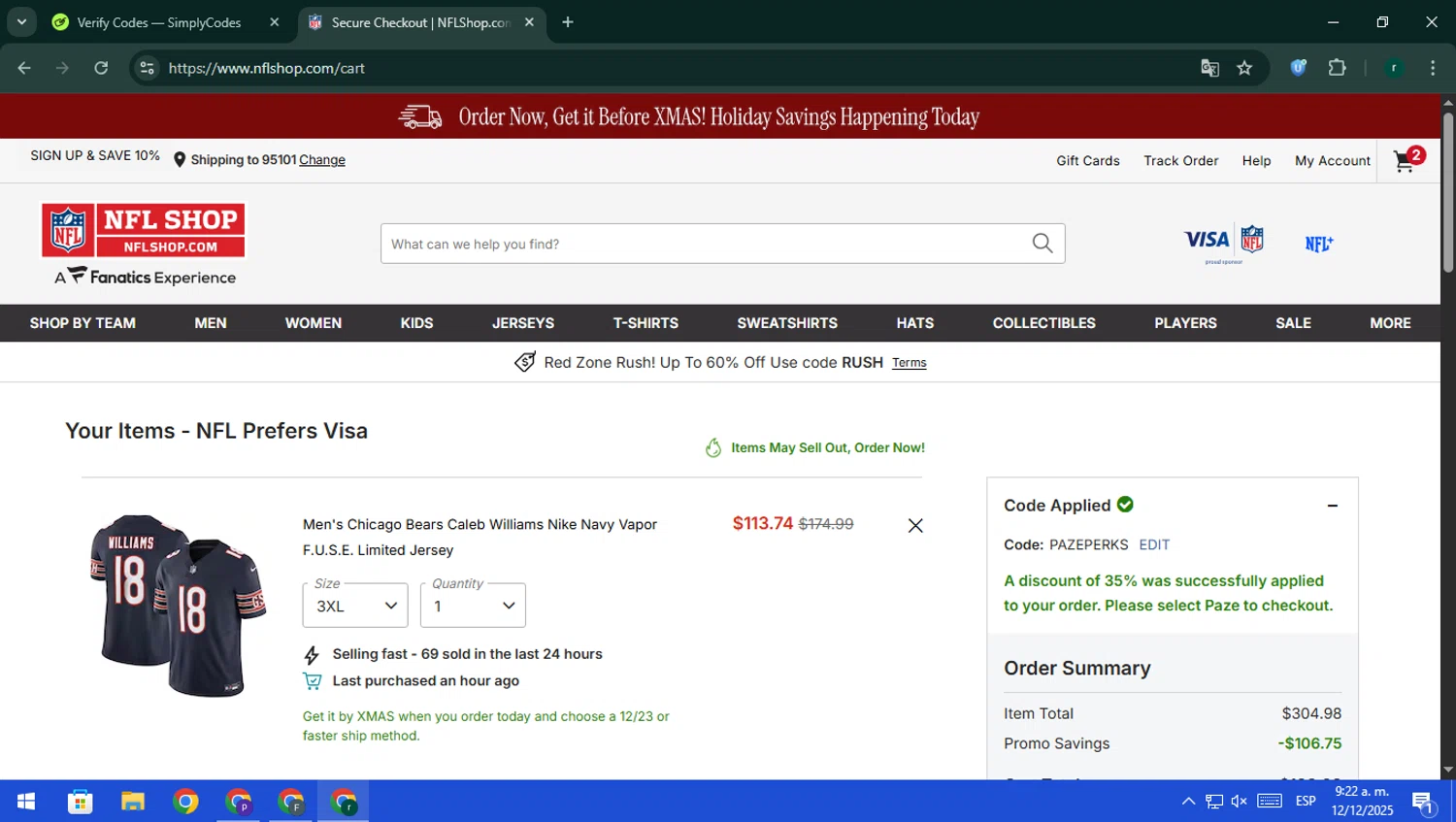Image resolution: width=1456 pixels, height=822 pixels.
Task: Click SIGN UP & SAVE 10%
Action: (95, 155)
